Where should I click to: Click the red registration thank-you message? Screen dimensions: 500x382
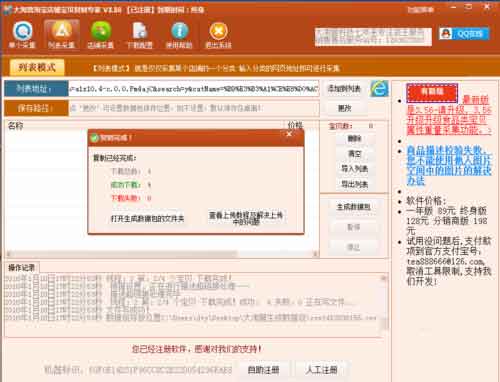point(196,349)
